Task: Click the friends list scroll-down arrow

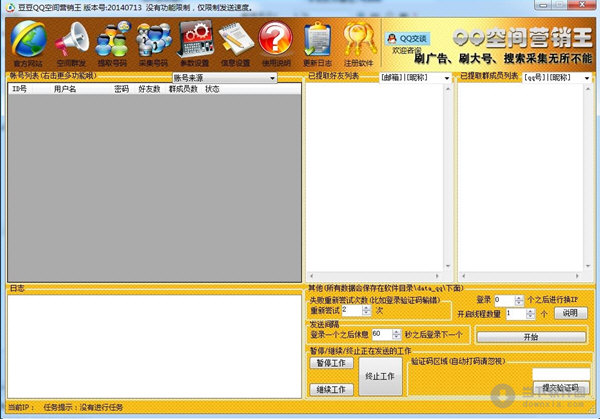Action: pos(448,266)
